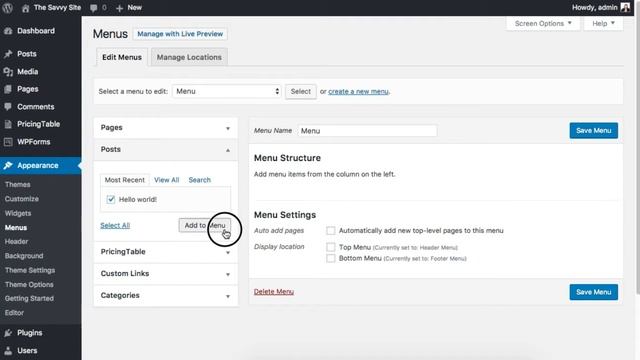The image size is (640, 360).
Task: Expand the Custom Links panel arrow
Action: click(228, 274)
